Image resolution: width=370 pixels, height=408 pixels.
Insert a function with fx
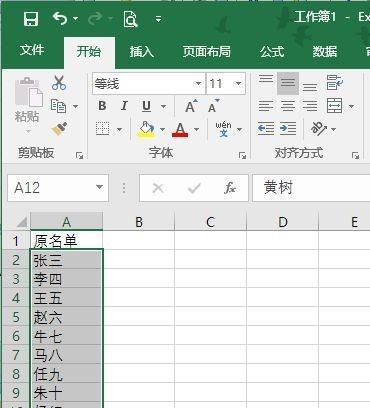230,188
